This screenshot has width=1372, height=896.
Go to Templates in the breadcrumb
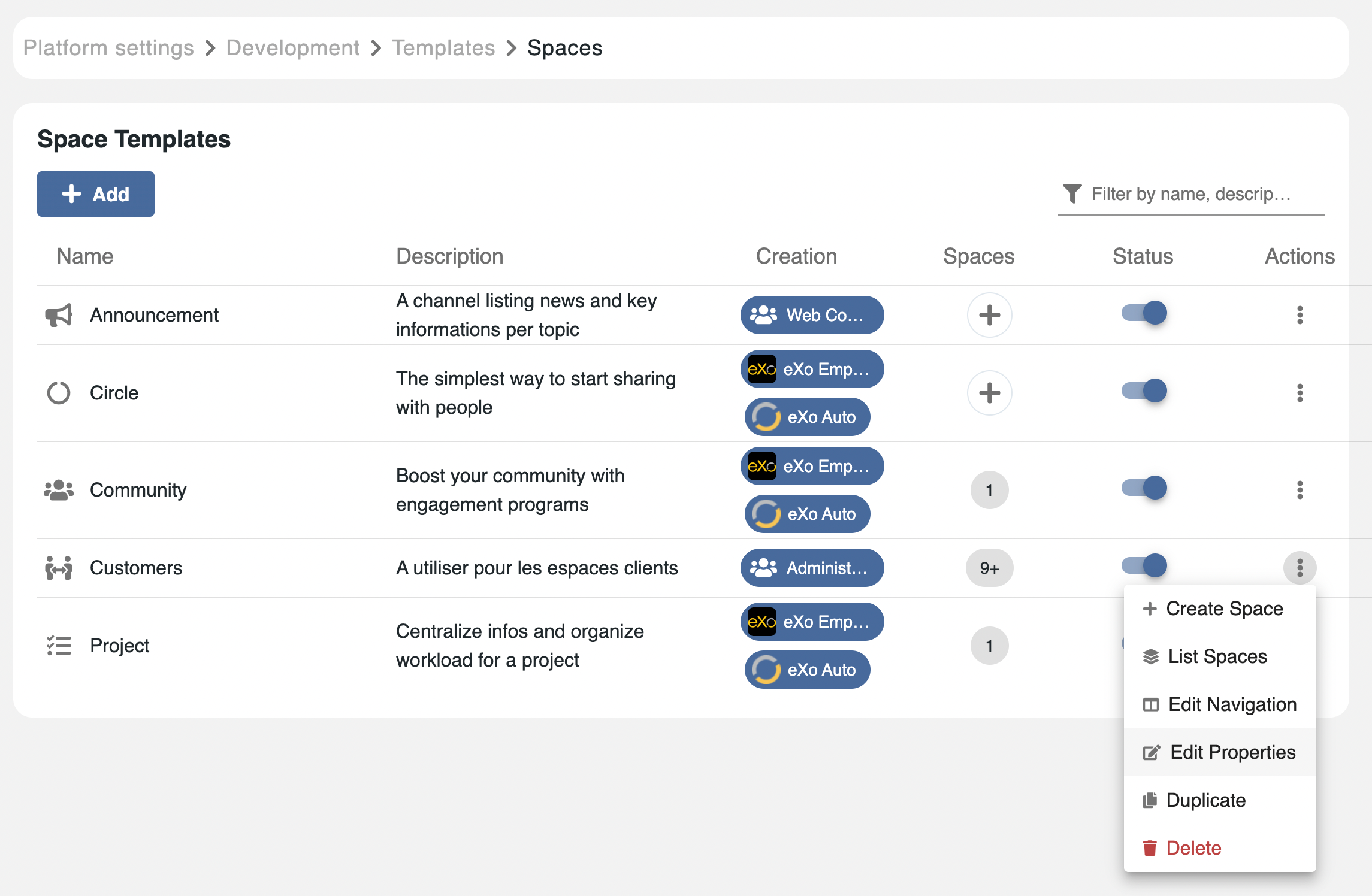[443, 48]
